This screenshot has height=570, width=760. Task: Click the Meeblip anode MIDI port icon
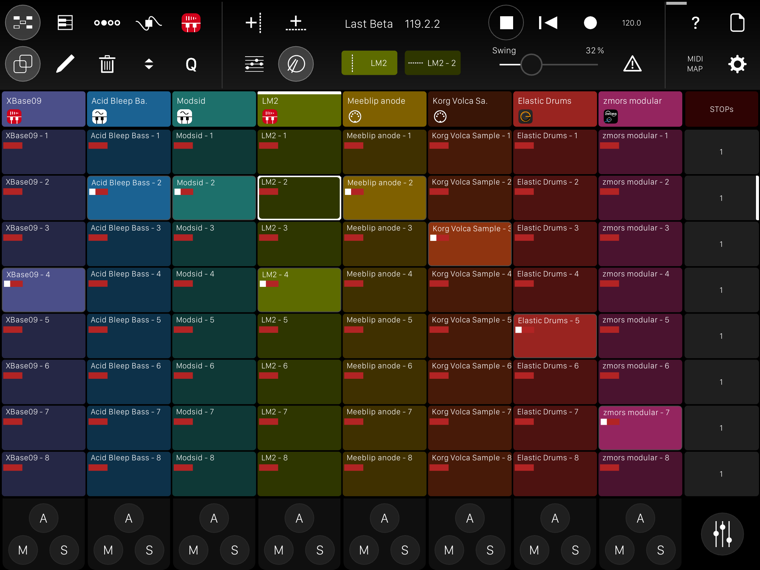click(x=355, y=117)
